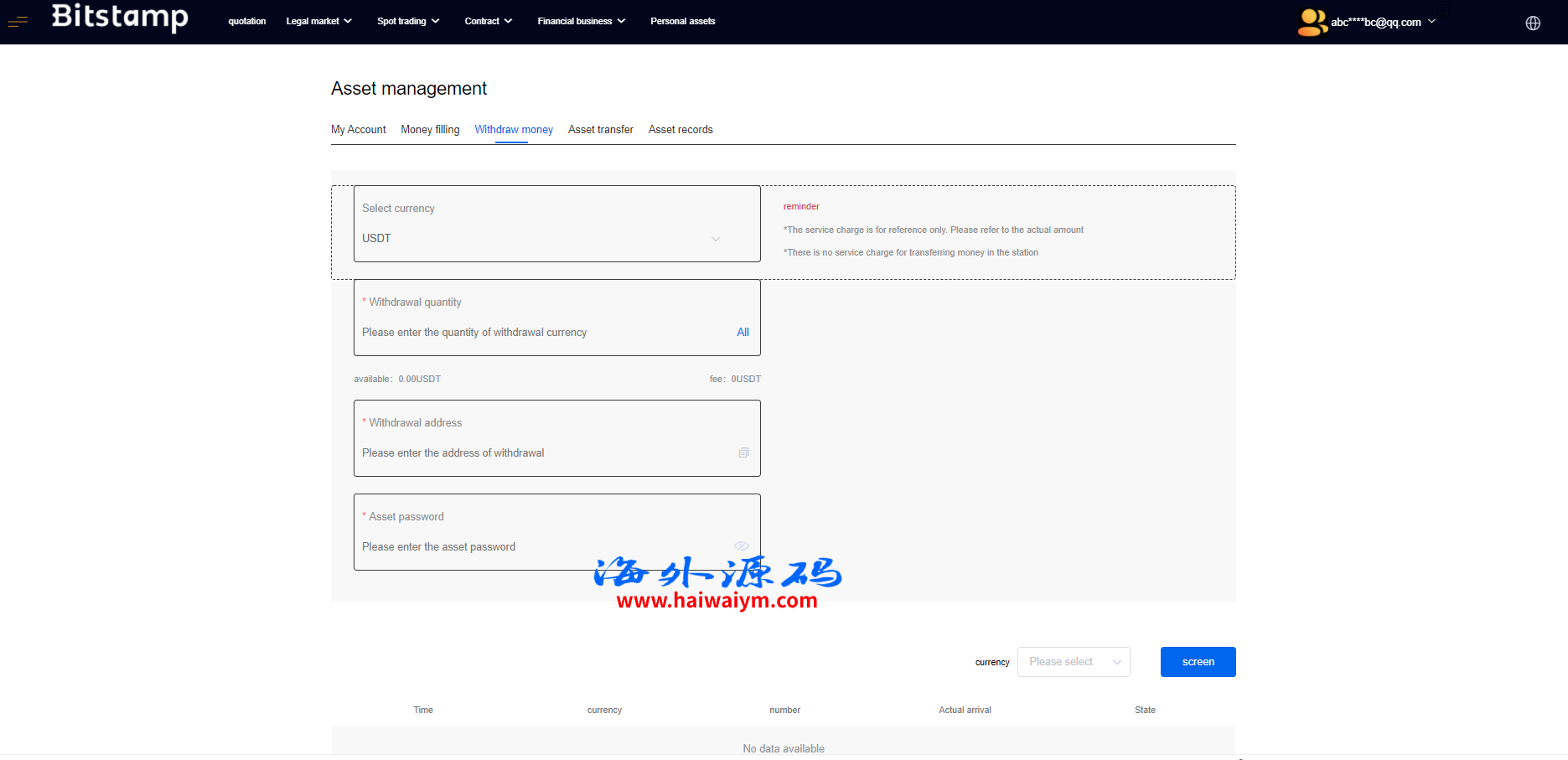Switch to the Asset records tab
This screenshot has height=760, width=1568.
pyautogui.click(x=681, y=129)
